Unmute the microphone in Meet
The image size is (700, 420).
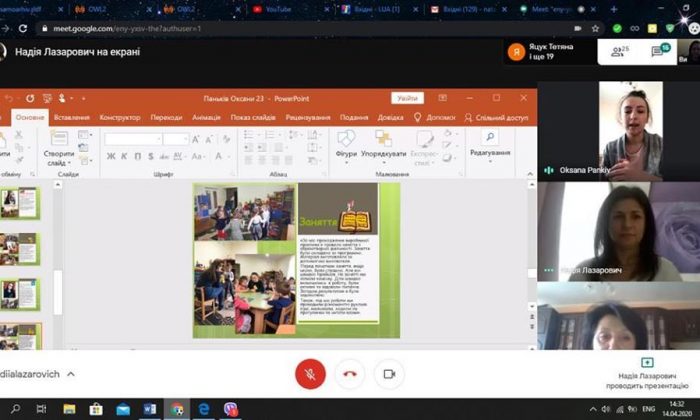pos(310,373)
